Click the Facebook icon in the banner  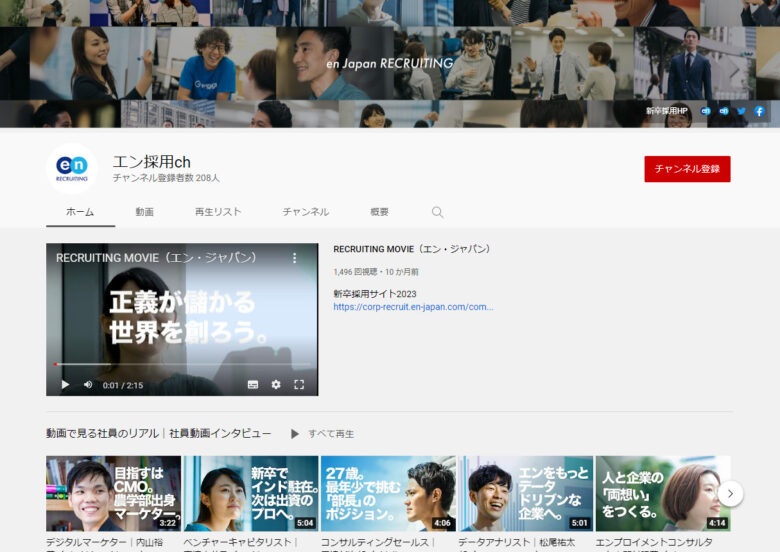tap(759, 111)
